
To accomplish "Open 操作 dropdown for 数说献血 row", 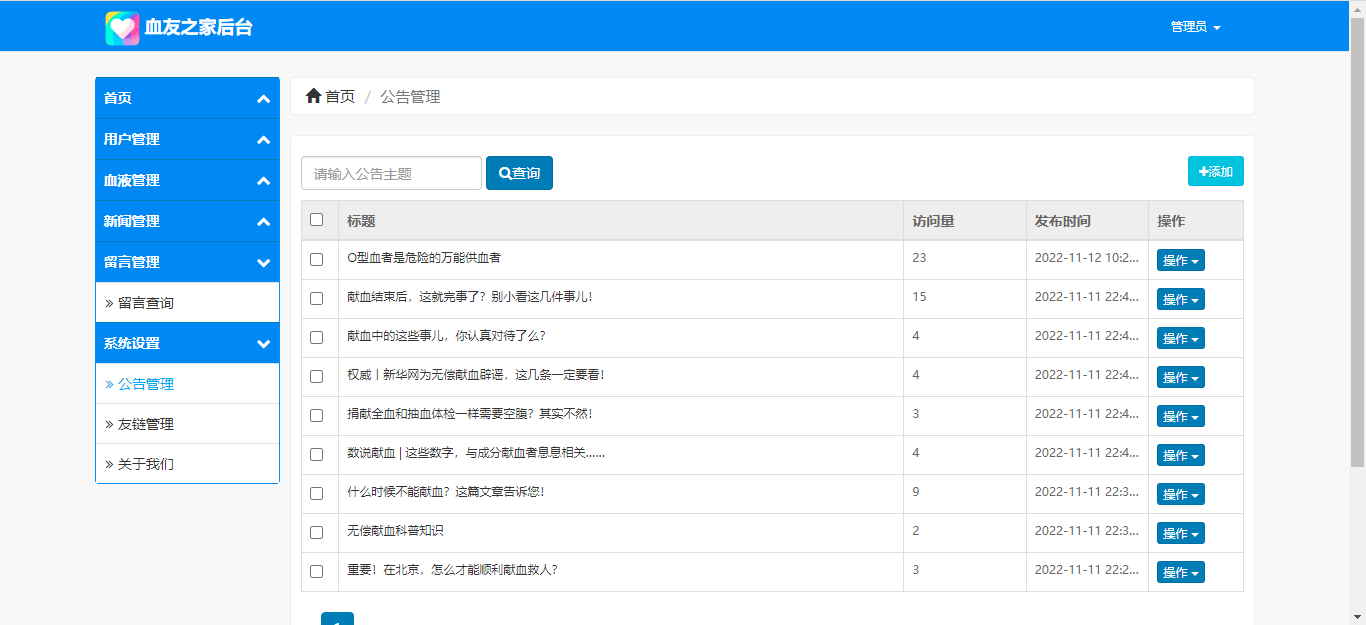I will (x=1181, y=455).
